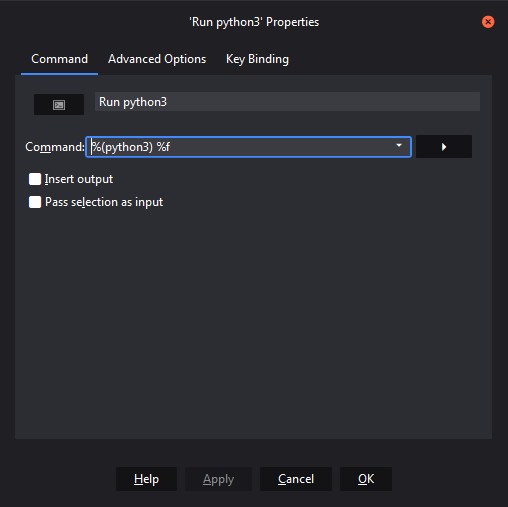The height and width of the screenshot is (507, 508).
Task: Enable the Insert output checkbox
Action: tap(35, 179)
